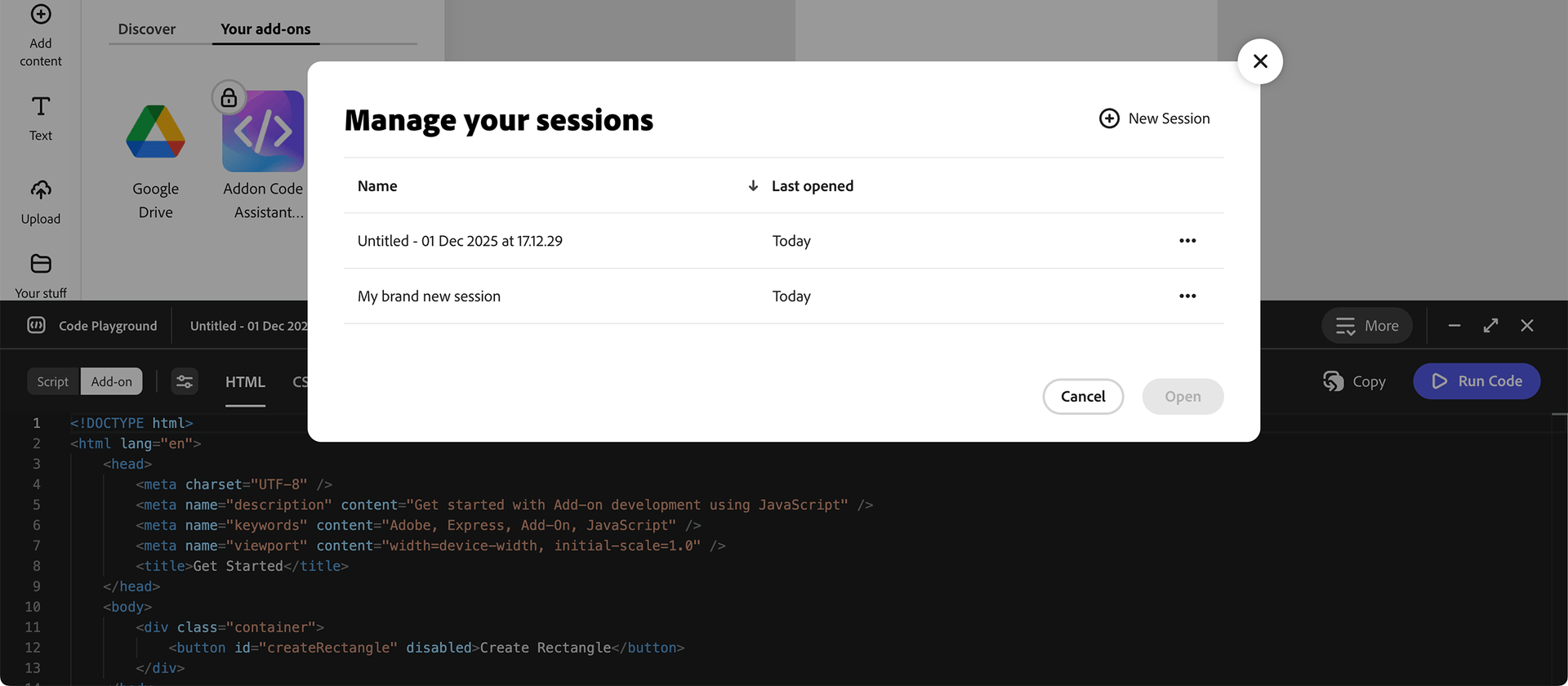Image resolution: width=1568 pixels, height=686 pixels.
Task: Open the Upload panel
Action: tap(39, 199)
